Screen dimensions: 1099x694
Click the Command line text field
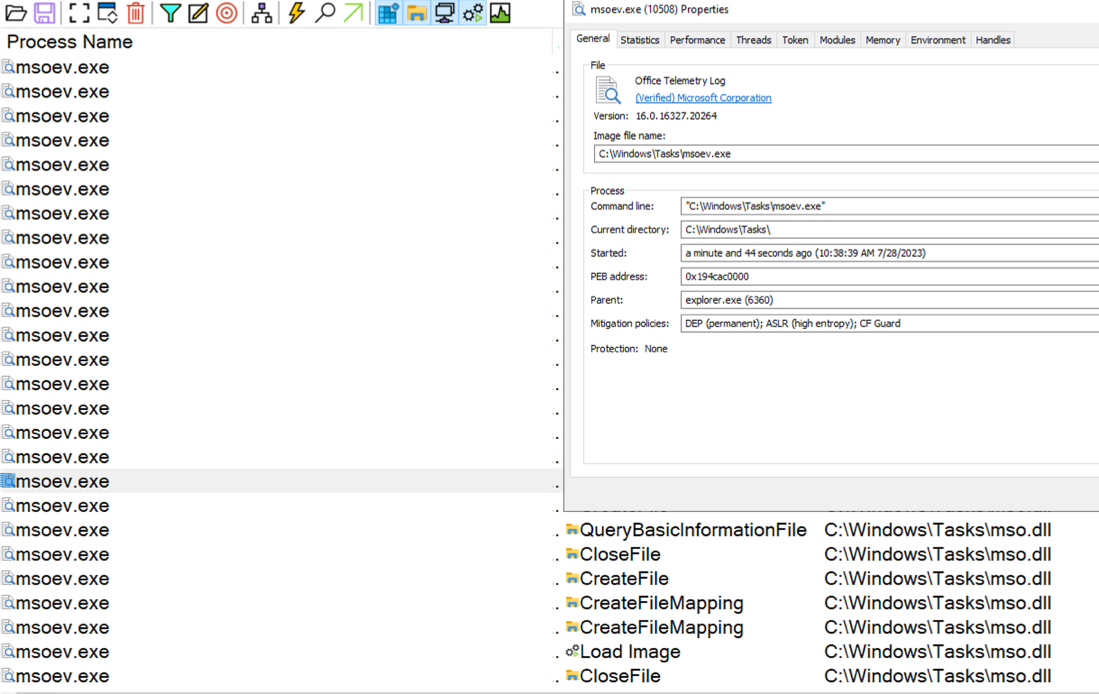888,206
